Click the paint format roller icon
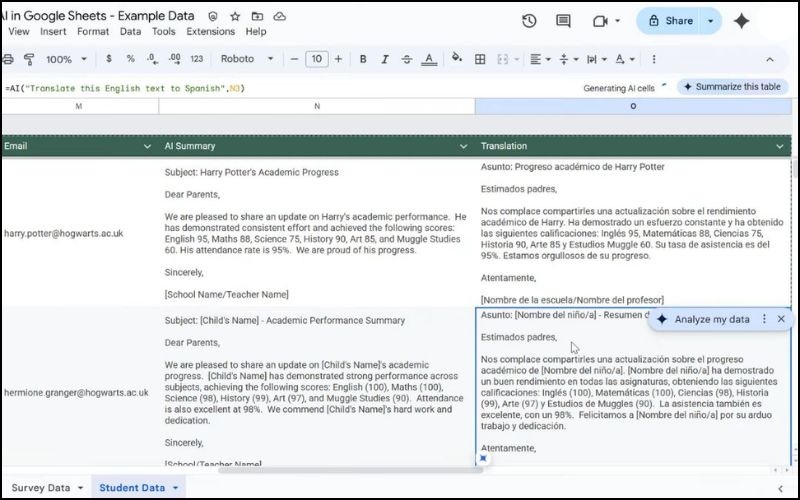 [29, 59]
